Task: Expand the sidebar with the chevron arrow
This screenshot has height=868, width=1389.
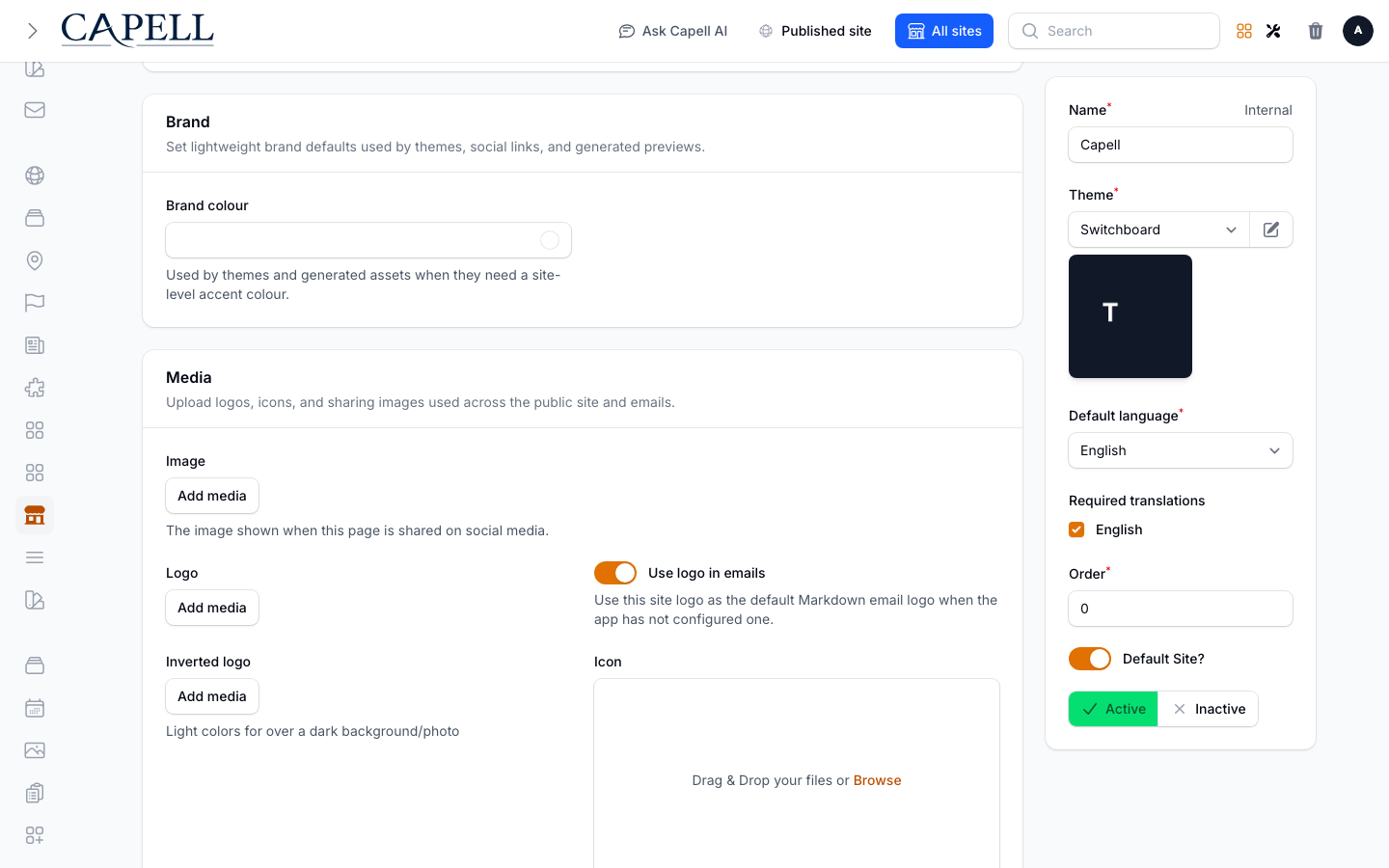Action: 33,31
